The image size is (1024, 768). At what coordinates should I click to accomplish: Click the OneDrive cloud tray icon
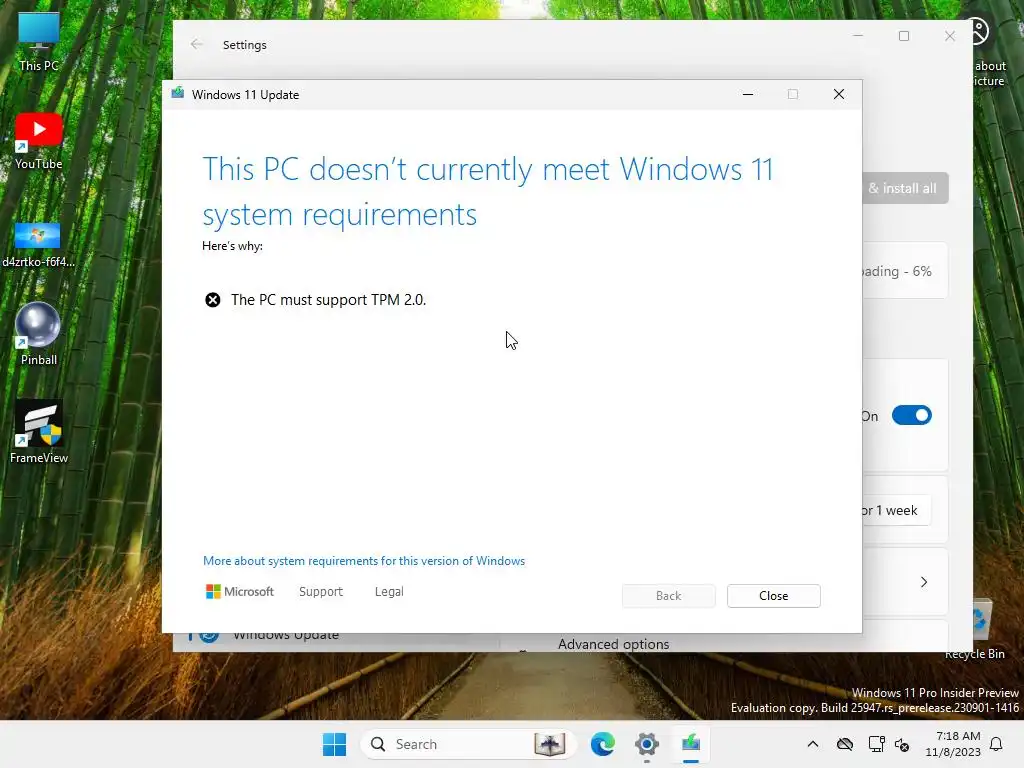pyautogui.click(x=844, y=744)
